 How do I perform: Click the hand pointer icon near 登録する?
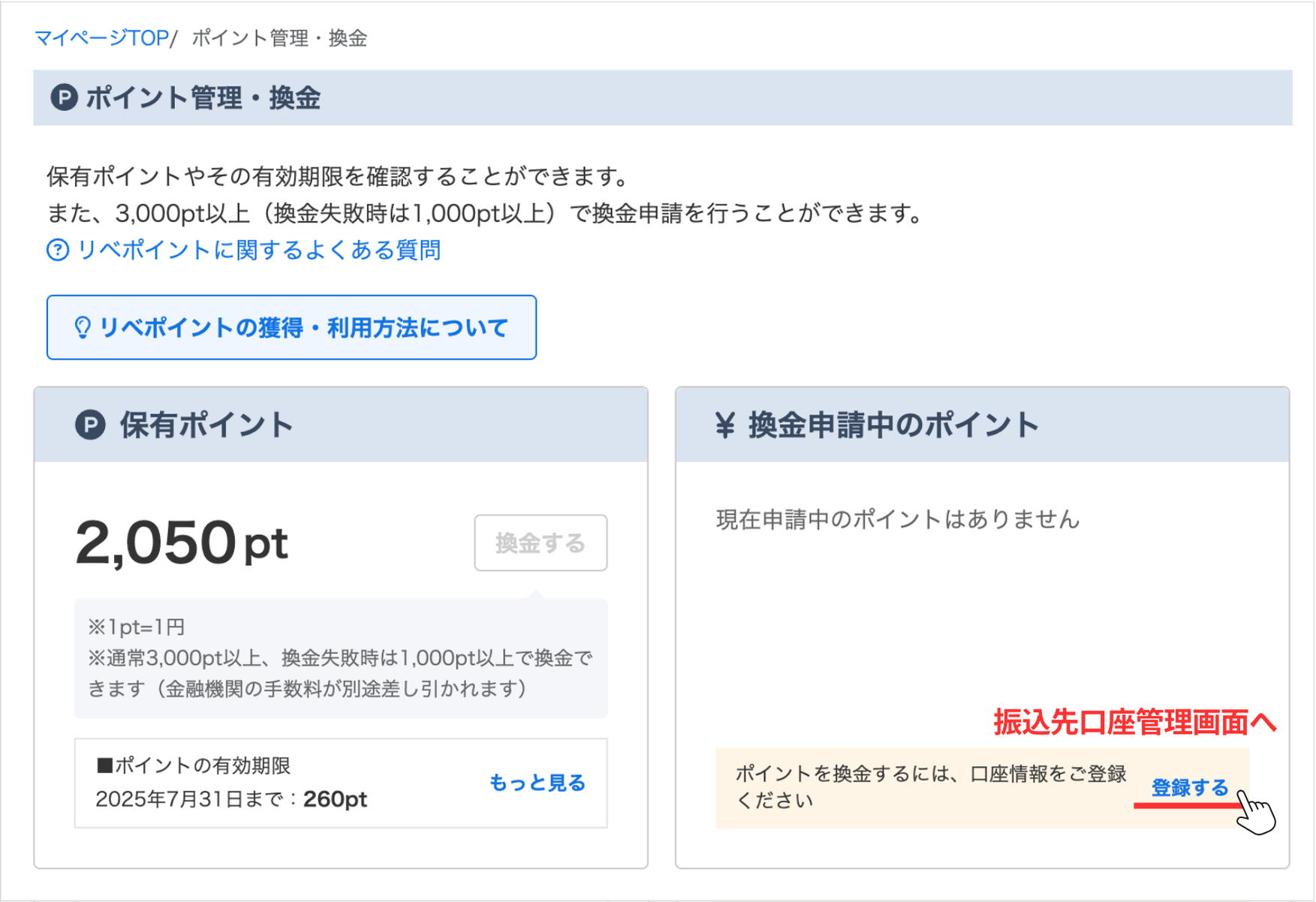[x=1257, y=812]
